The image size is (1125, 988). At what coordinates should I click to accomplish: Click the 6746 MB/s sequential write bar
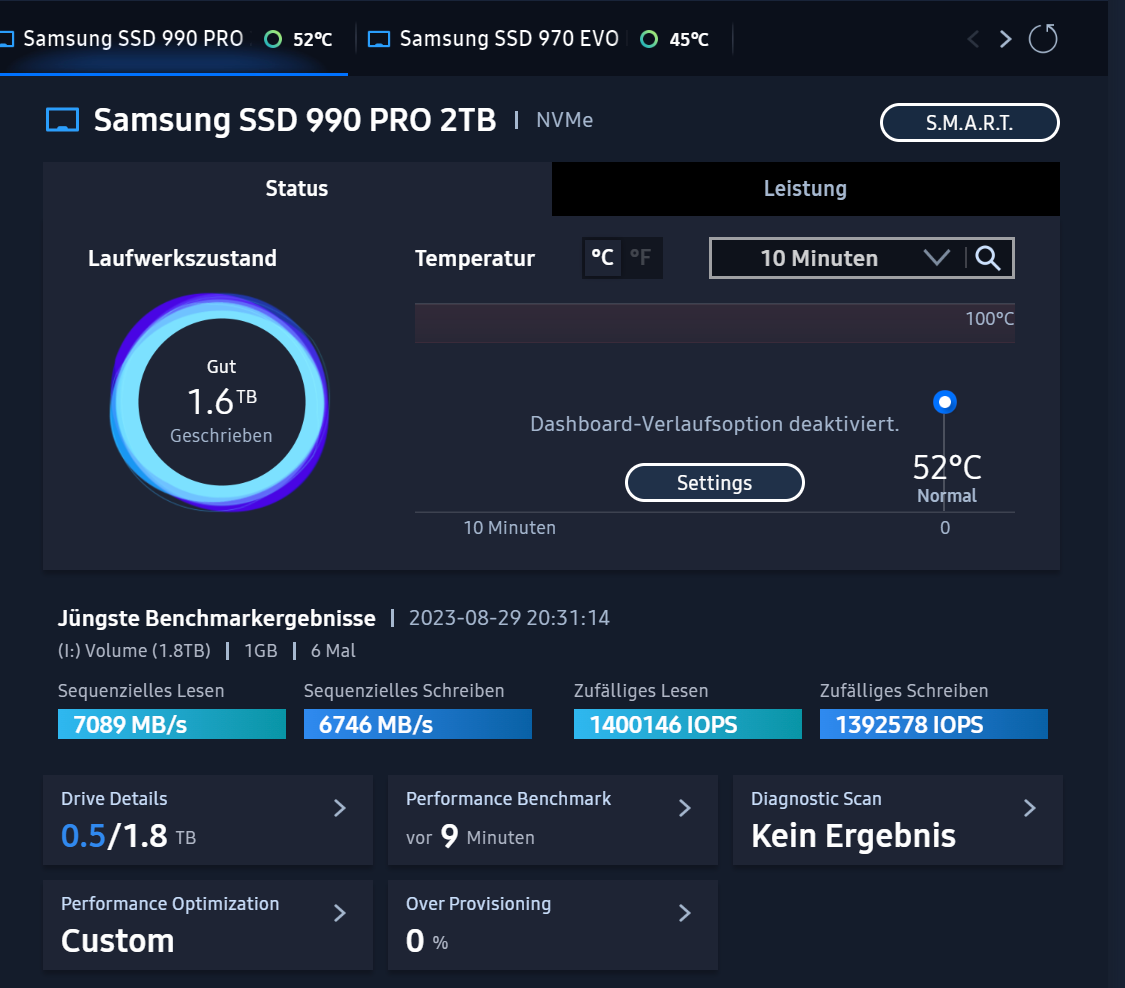pyautogui.click(x=418, y=724)
